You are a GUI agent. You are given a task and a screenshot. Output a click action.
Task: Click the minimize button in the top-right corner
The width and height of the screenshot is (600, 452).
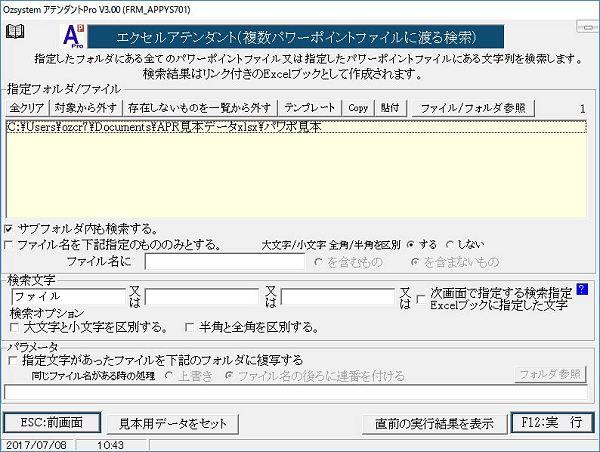tap(588, 27)
